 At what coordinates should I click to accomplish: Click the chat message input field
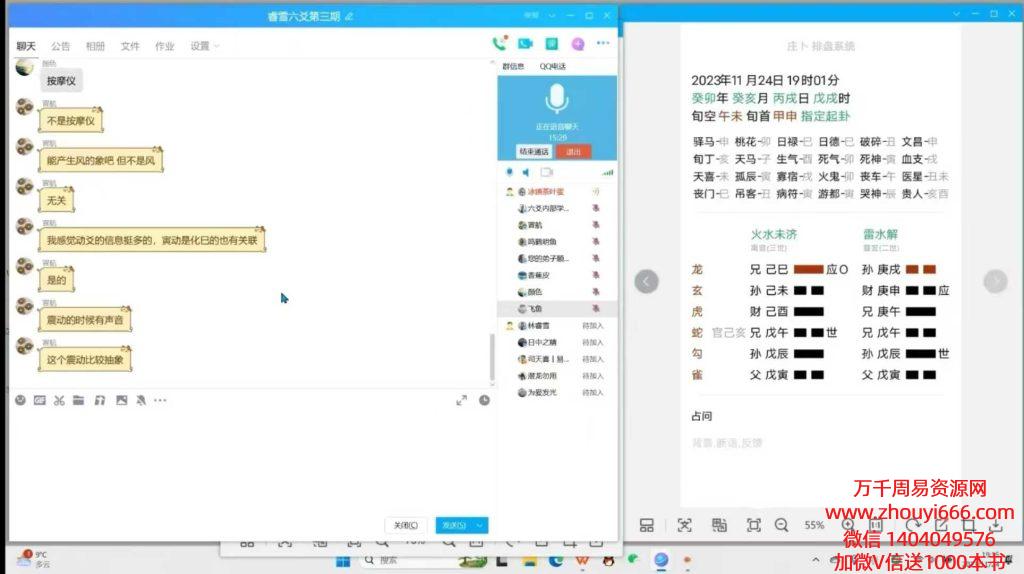coord(250,460)
